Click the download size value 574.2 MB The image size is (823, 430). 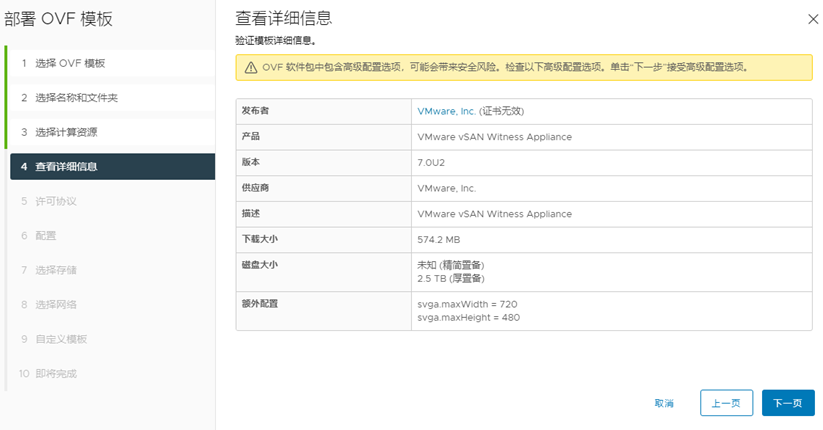(x=439, y=240)
